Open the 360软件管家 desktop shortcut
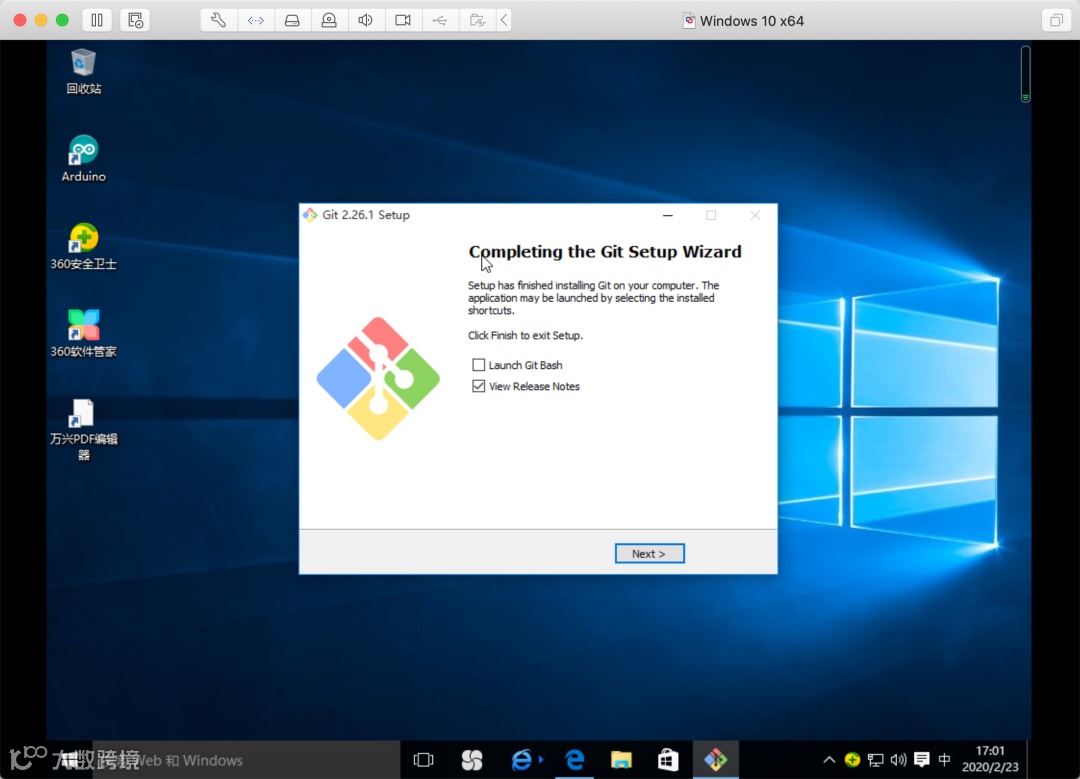Screen dimensions: 1080x779 [x=83, y=334]
